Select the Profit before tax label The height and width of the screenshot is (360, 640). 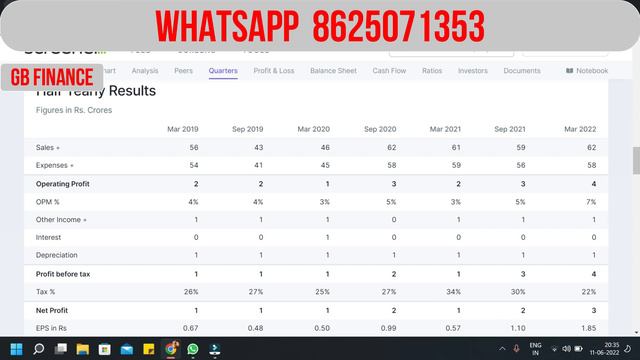click(63, 274)
